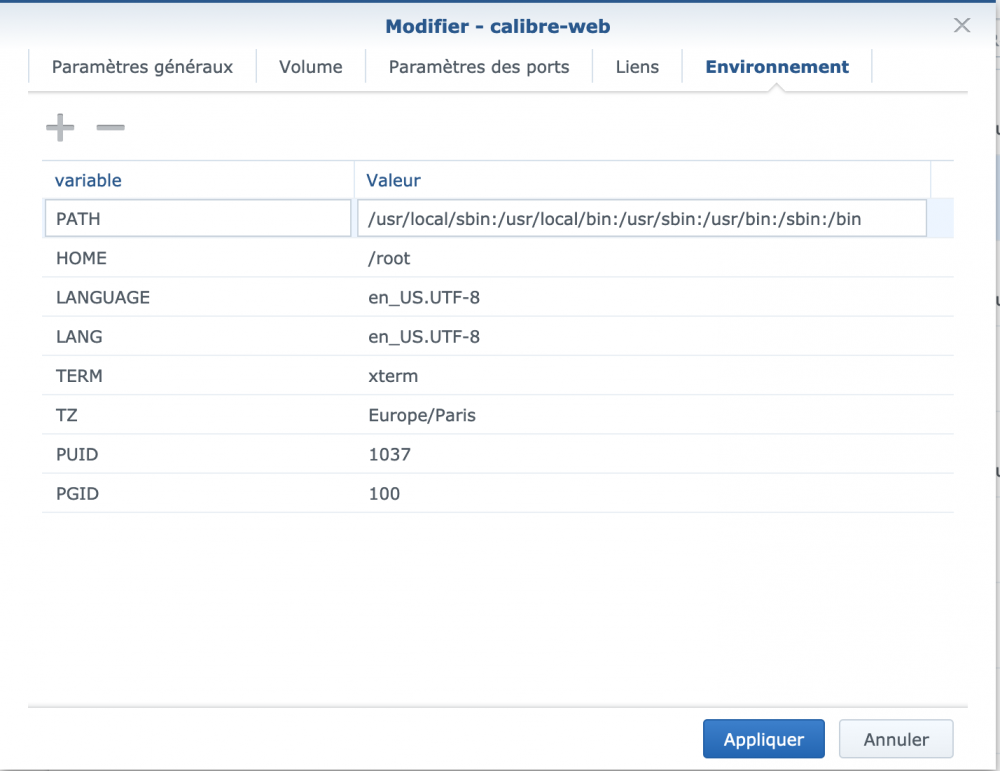This screenshot has height=771, width=1000.
Task: Select en_US.UTF-8 value in LANGUAGE row
Action: pyautogui.click(x=424, y=298)
